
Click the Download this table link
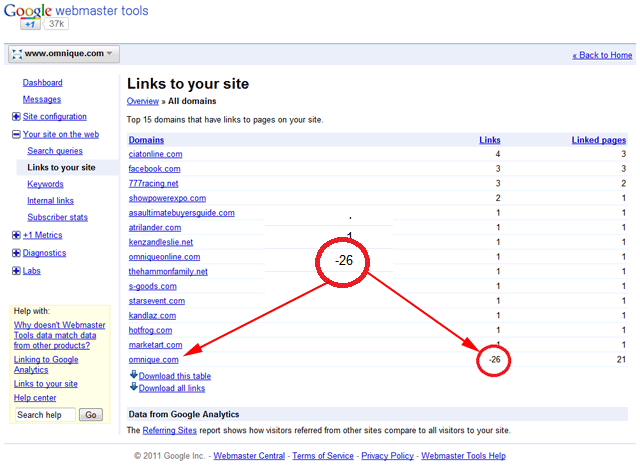[x=175, y=376]
